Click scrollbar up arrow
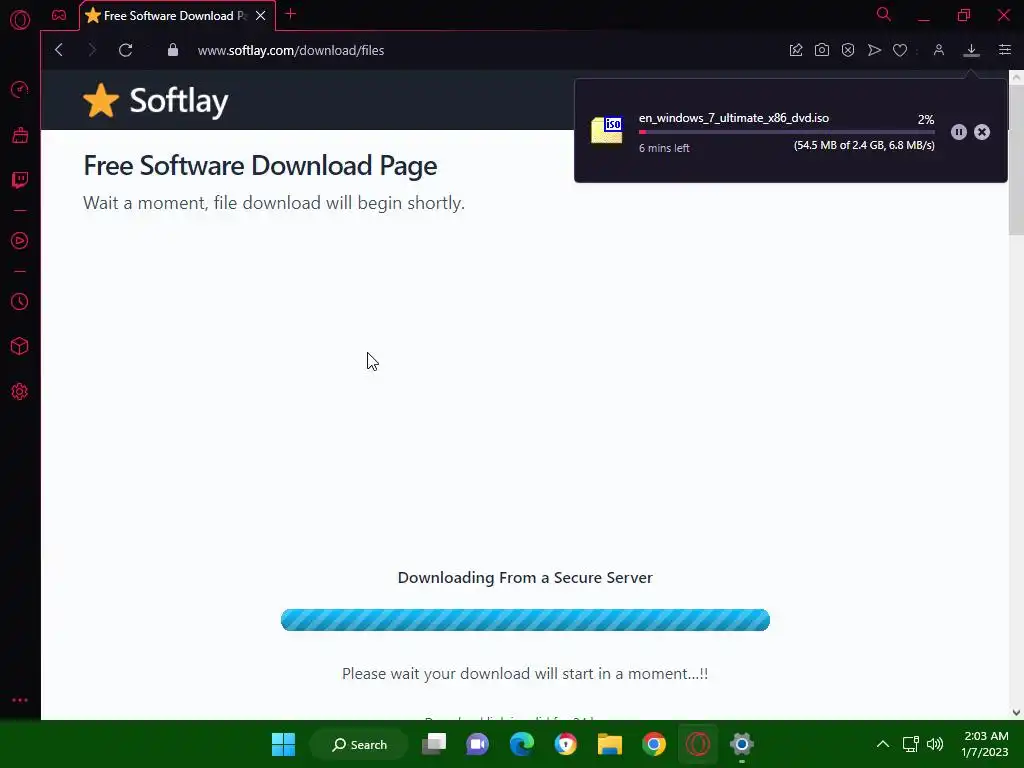This screenshot has height=768, width=1024. coord(1016,77)
